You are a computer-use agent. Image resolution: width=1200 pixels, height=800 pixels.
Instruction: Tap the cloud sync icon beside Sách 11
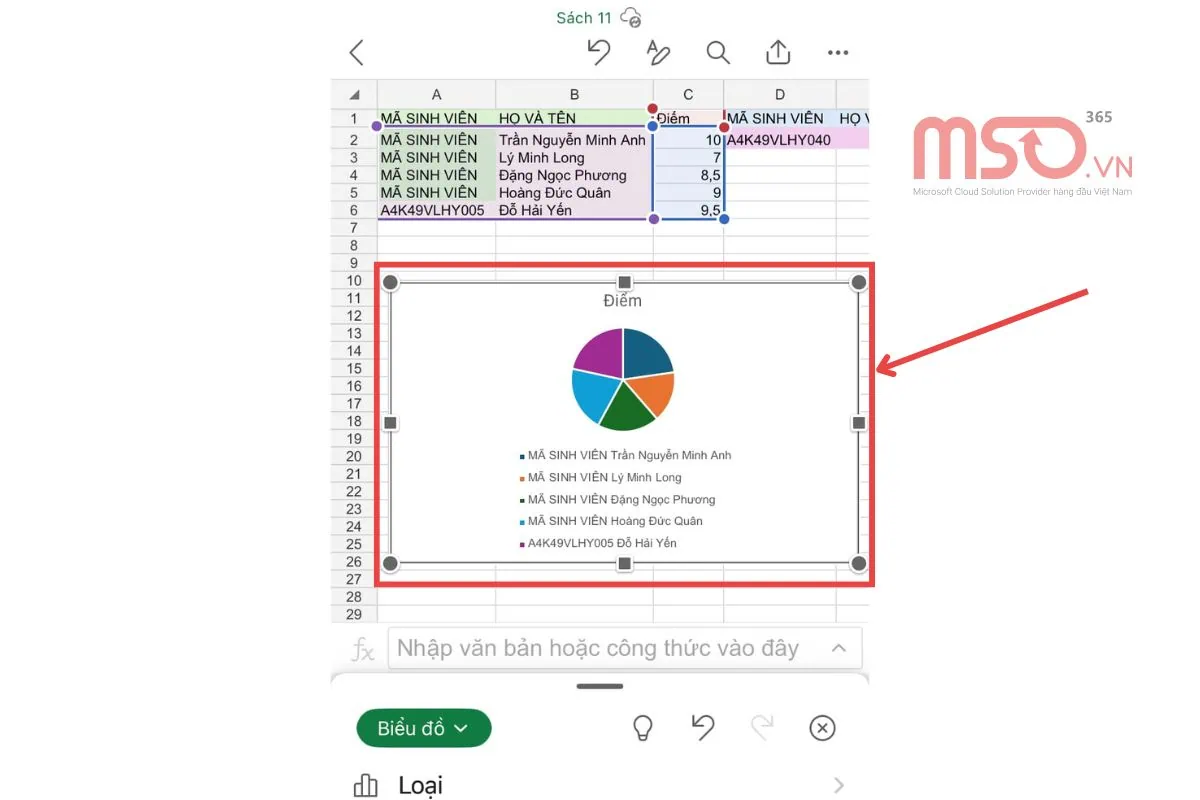tap(631, 17)
